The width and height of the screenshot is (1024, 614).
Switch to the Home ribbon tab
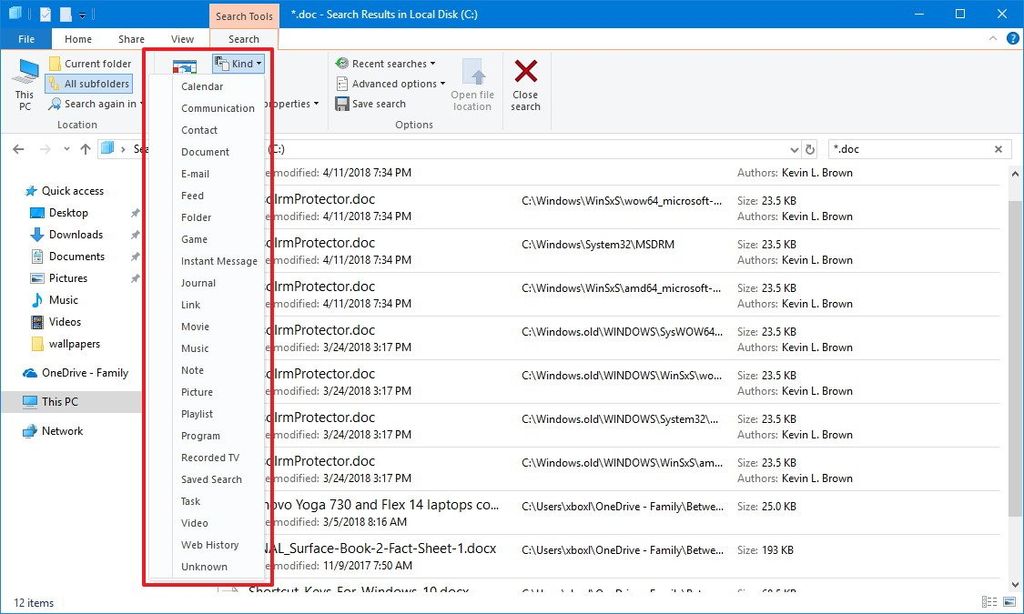click(x=77, y=38)
